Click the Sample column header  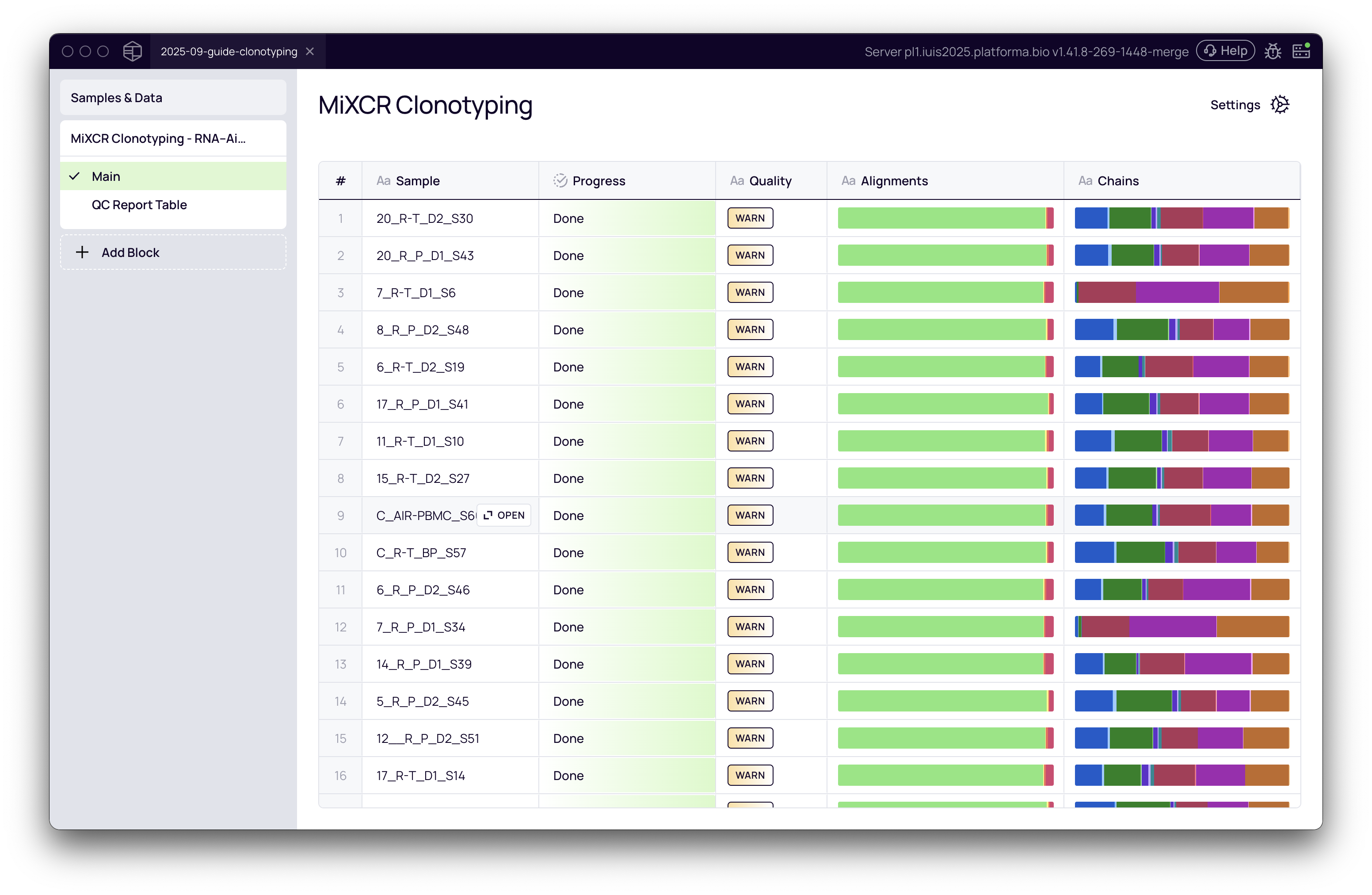point(417,180)
